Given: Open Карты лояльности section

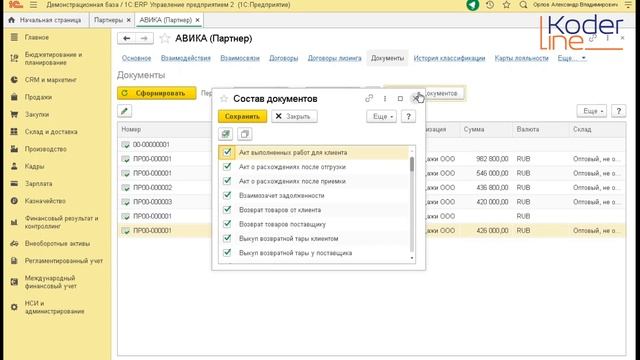Looking at the screenshot, I should pos(522,58).
